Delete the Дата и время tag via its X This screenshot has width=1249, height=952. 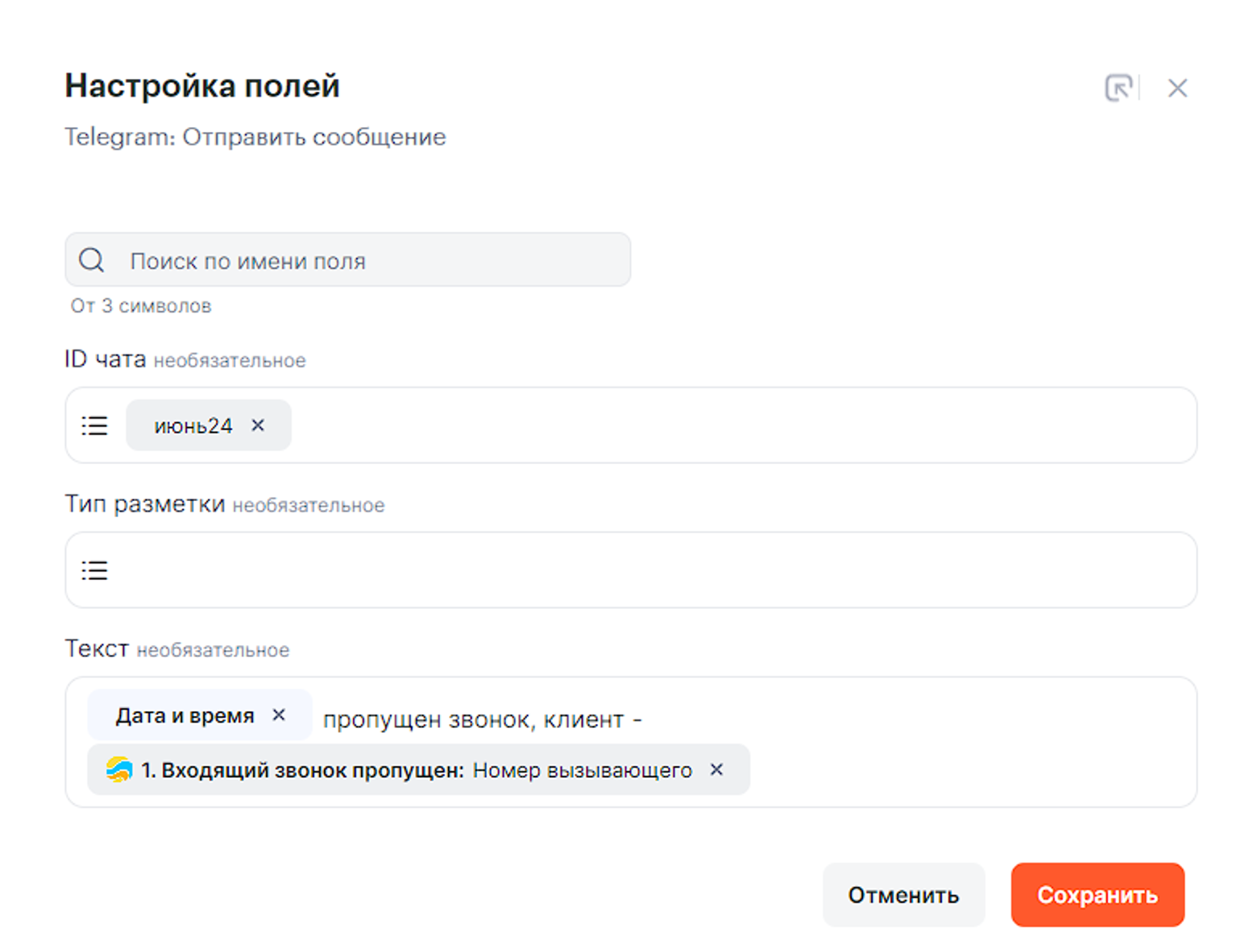tap(279, 715)
